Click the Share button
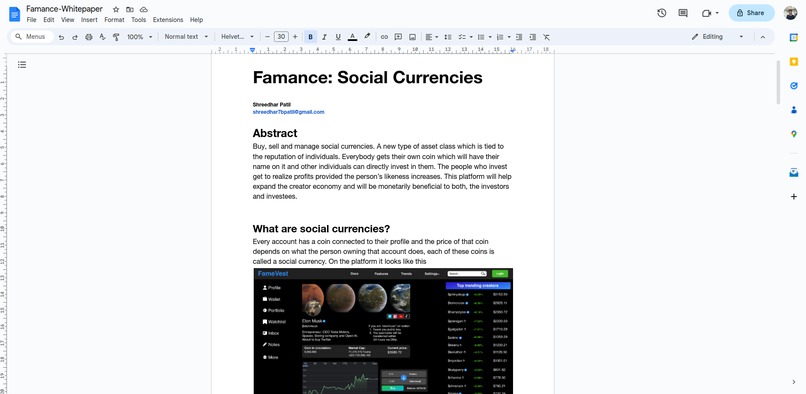This screenshot has width=806, height=394. coord(751,13)
